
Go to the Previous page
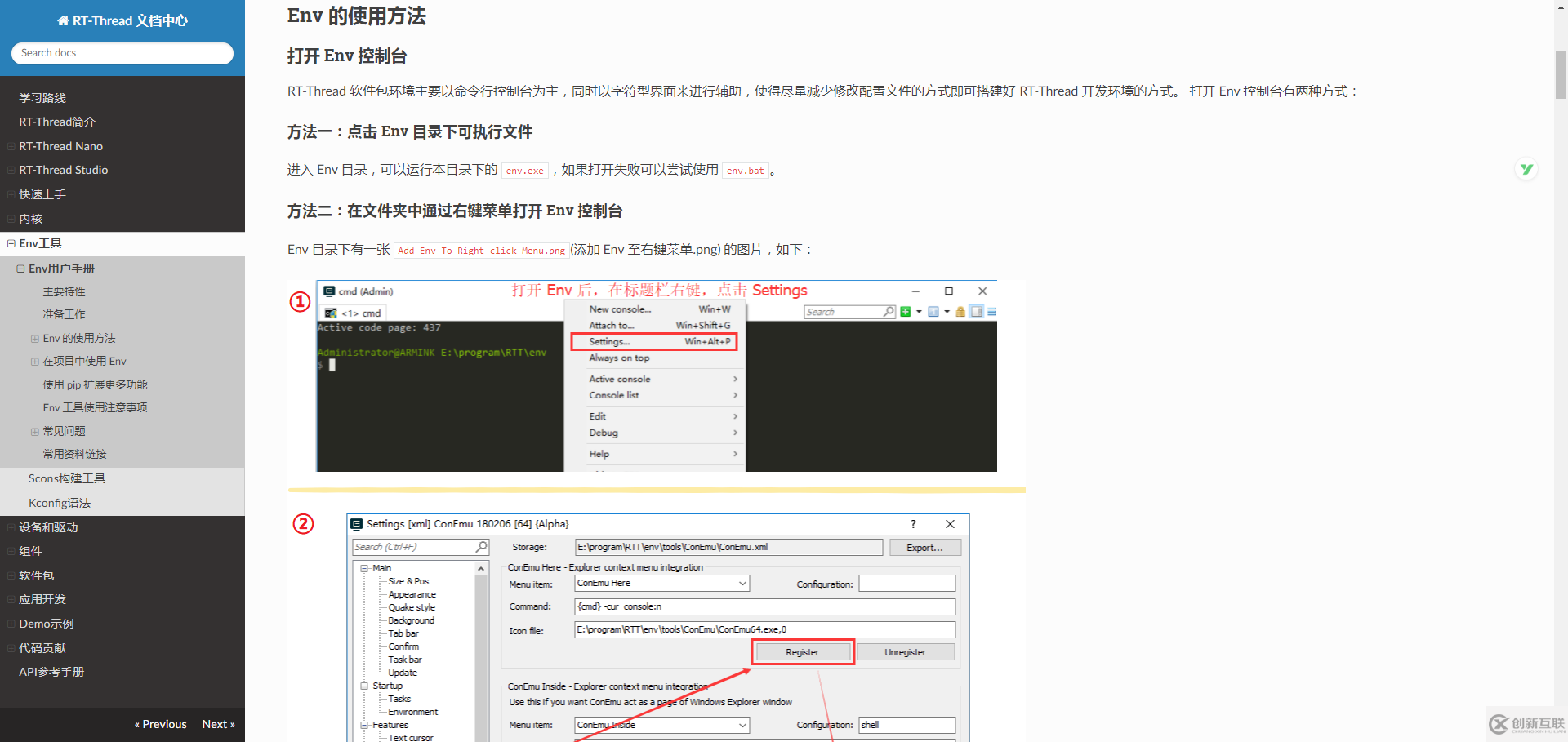point(161,724)
